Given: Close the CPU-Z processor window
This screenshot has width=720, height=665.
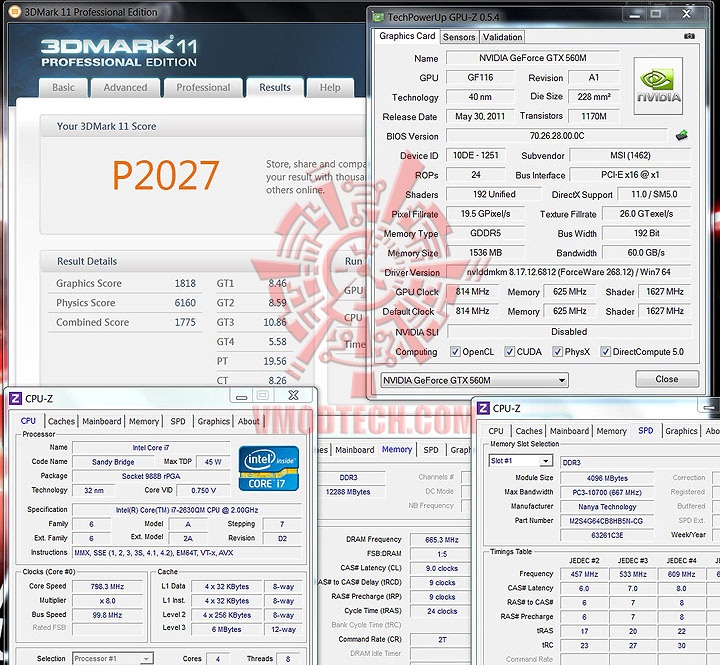Looking at the screenshot, I should 293,395.
